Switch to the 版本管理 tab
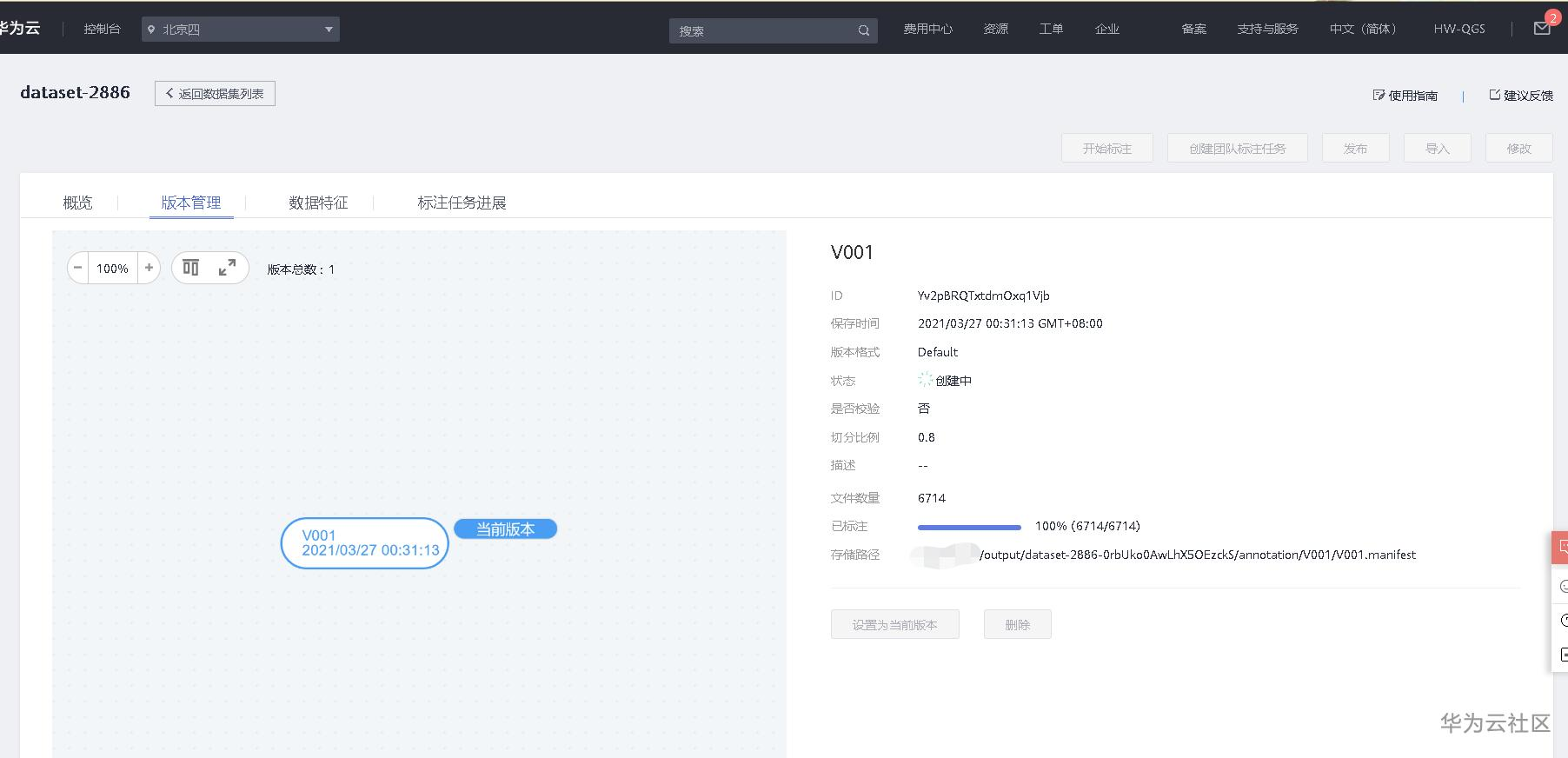 click(191, 203)
